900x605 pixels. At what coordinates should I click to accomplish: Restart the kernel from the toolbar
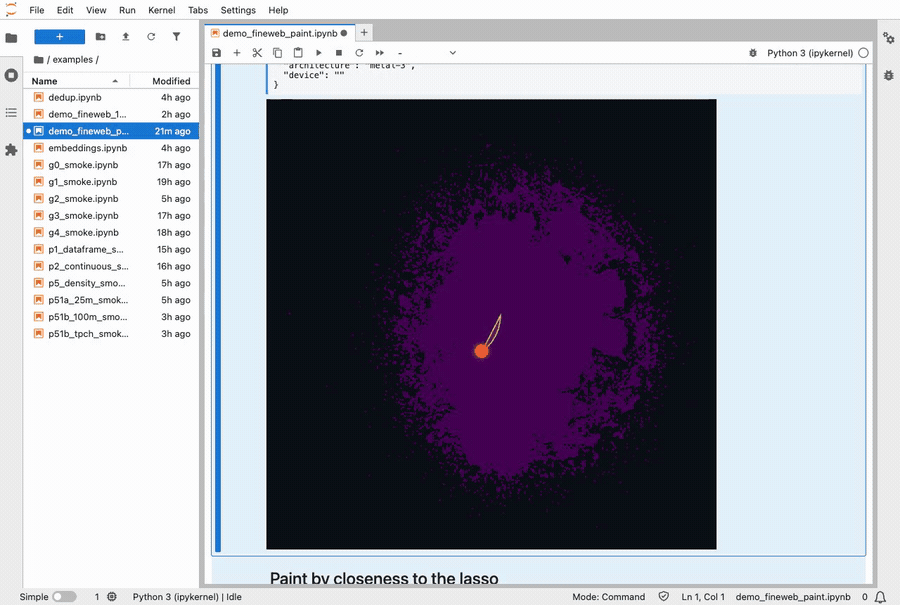[359, 53]
